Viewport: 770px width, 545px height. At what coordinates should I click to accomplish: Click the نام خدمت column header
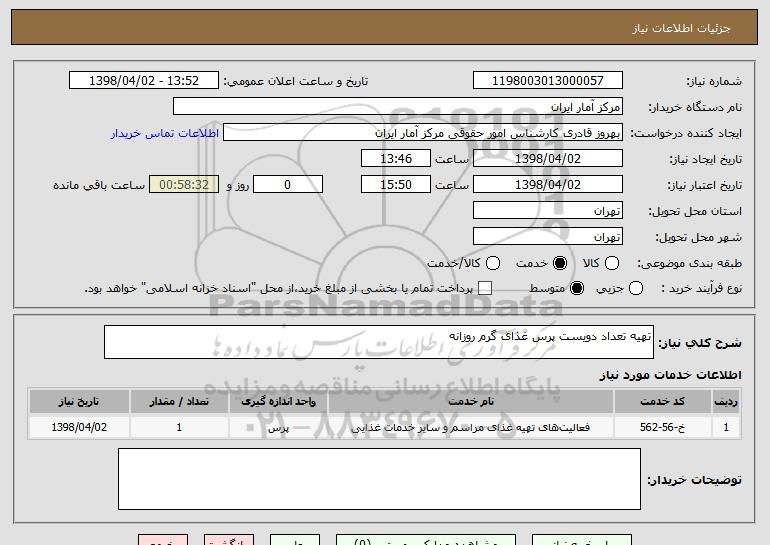(x=471, y=402)
